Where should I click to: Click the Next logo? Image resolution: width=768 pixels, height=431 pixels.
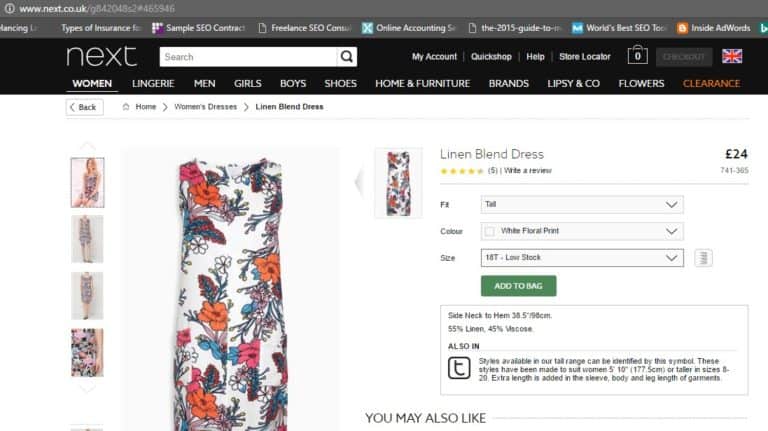click(101, 56)
